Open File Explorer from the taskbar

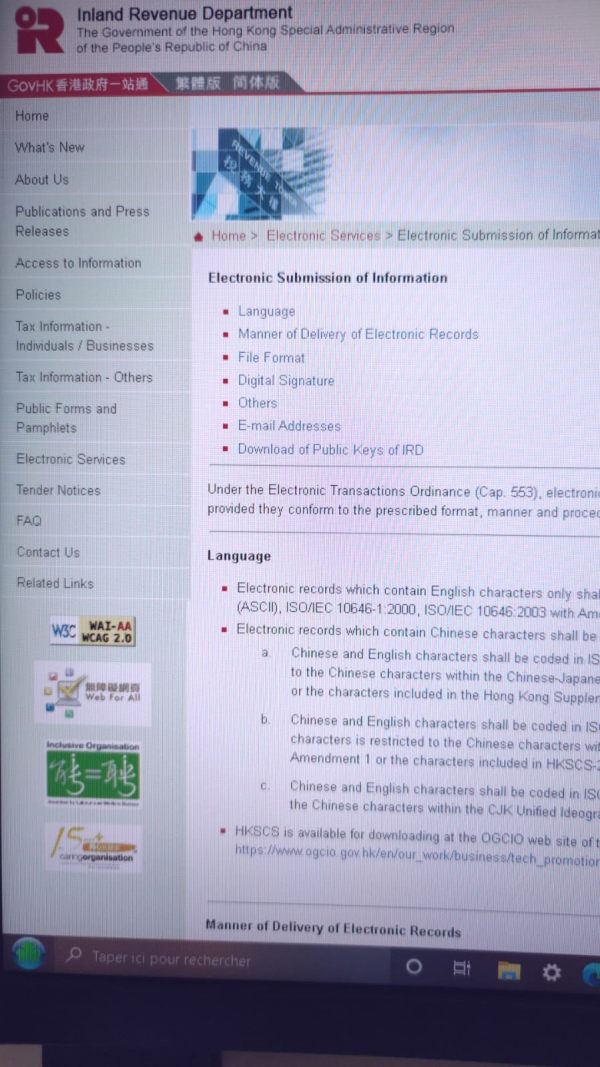pyautogui.click(x=508, y=971)
